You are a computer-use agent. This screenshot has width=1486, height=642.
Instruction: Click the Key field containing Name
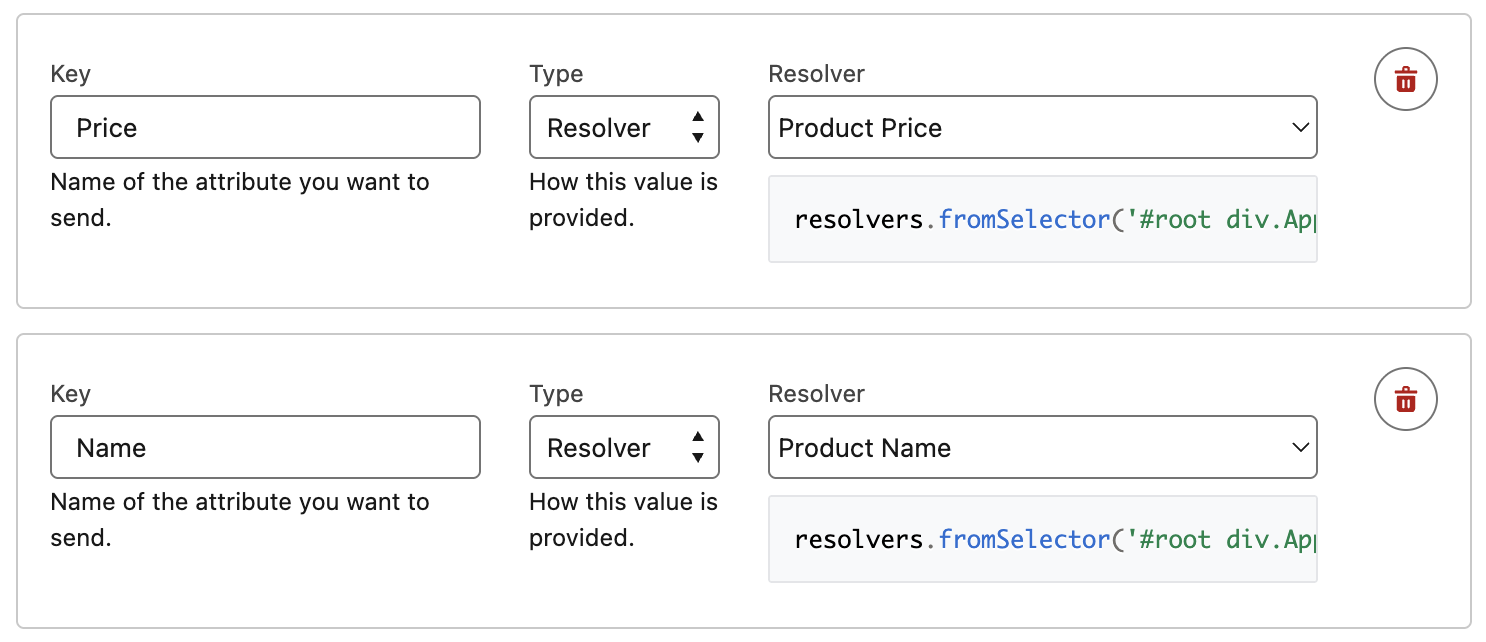pos(265,447)
